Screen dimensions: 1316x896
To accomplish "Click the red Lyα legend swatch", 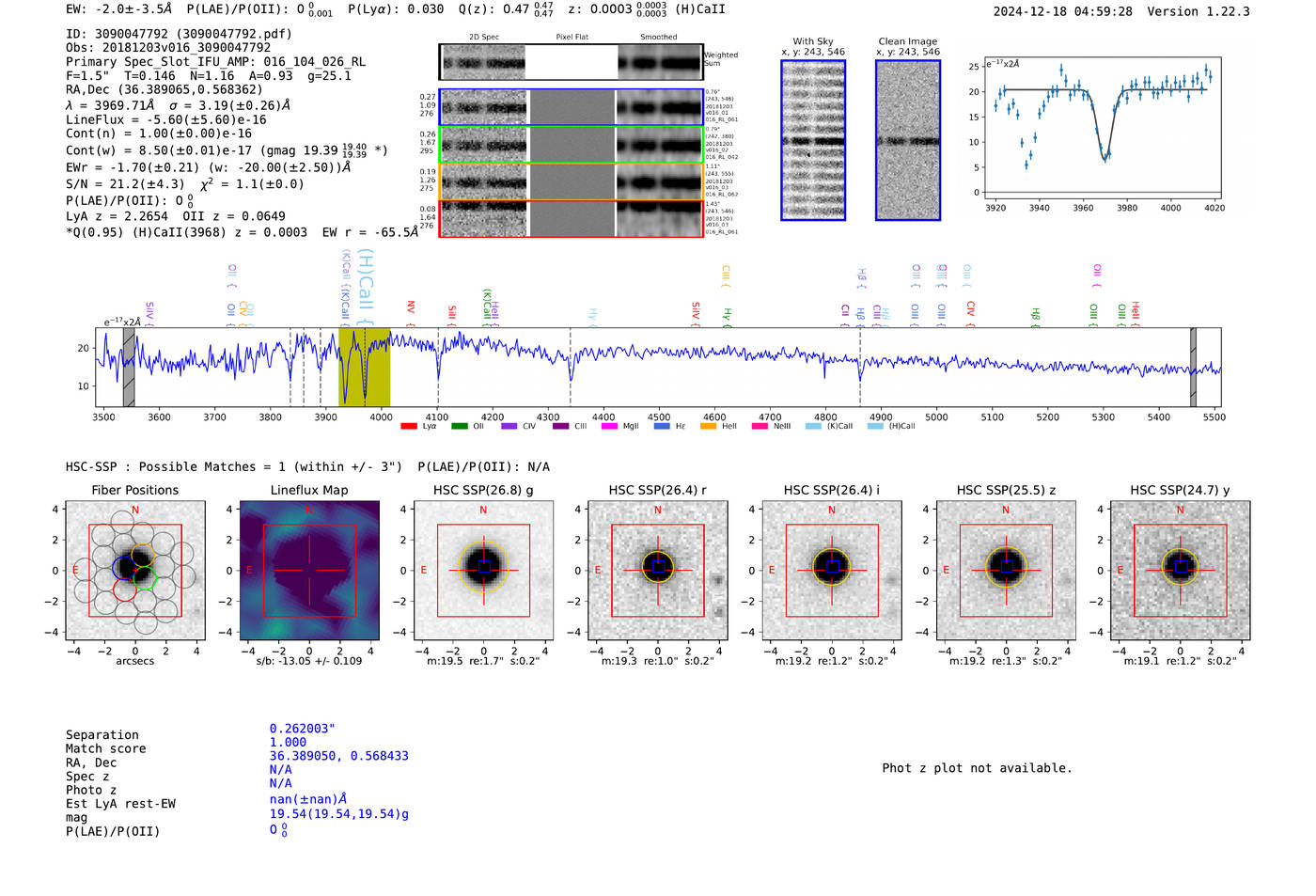I will point(408,426).
